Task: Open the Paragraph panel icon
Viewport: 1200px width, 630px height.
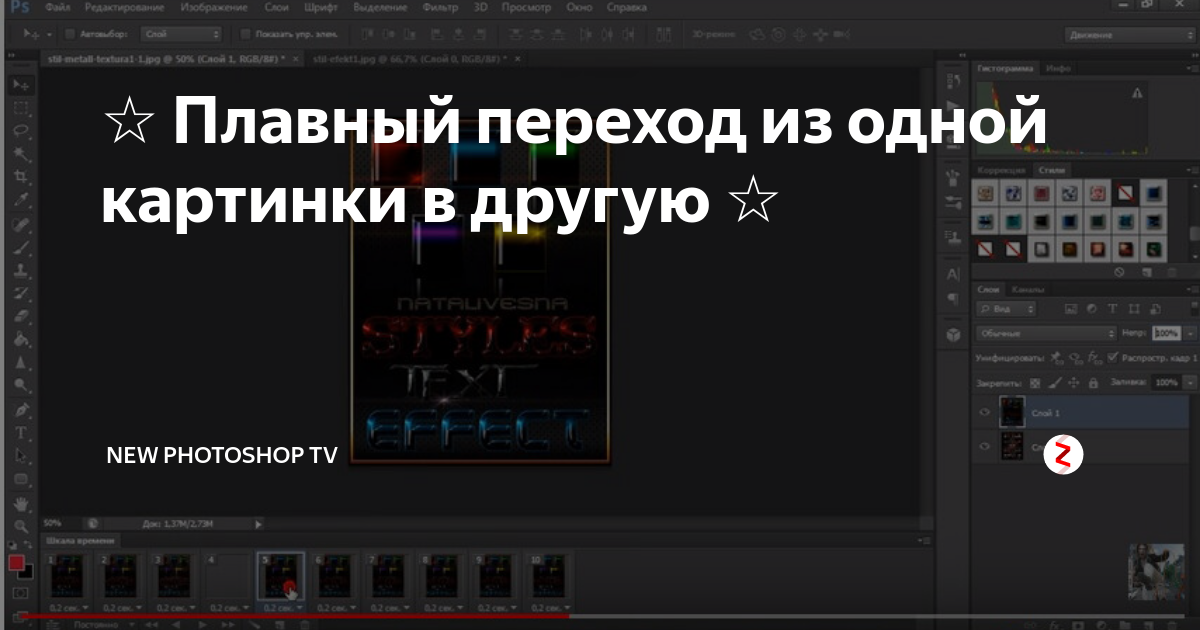Action: [x=953, y=298]
